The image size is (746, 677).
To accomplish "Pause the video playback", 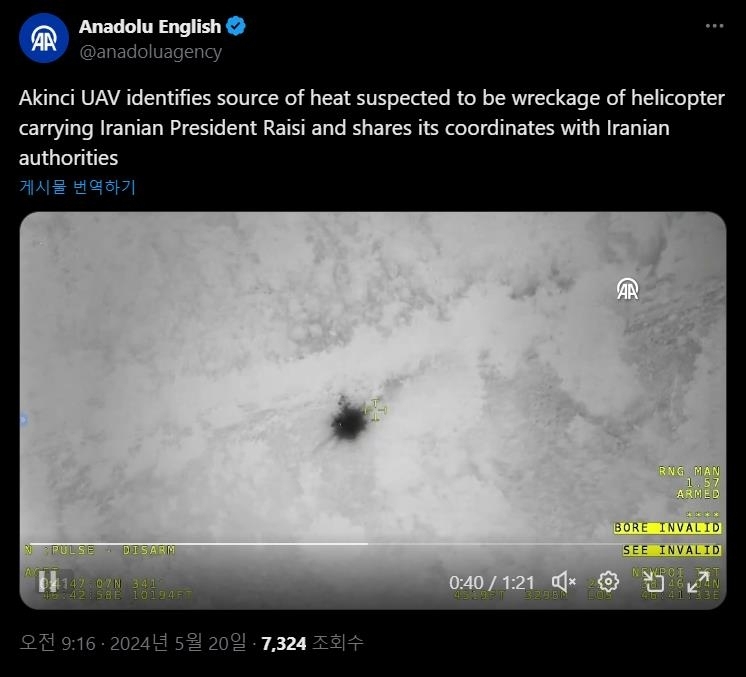I will point(48,581).
